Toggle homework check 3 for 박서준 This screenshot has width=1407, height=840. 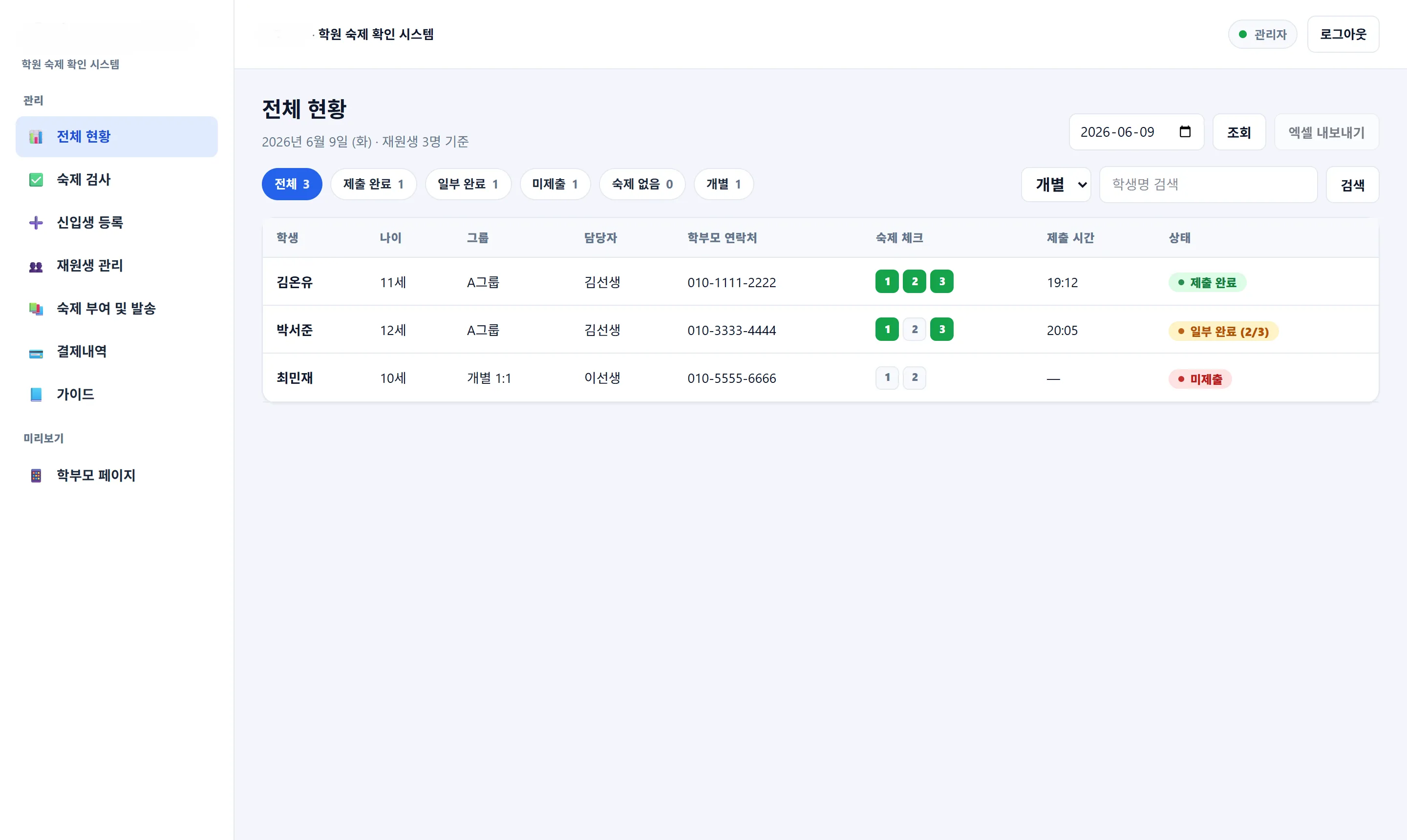[x=942, y=330]
